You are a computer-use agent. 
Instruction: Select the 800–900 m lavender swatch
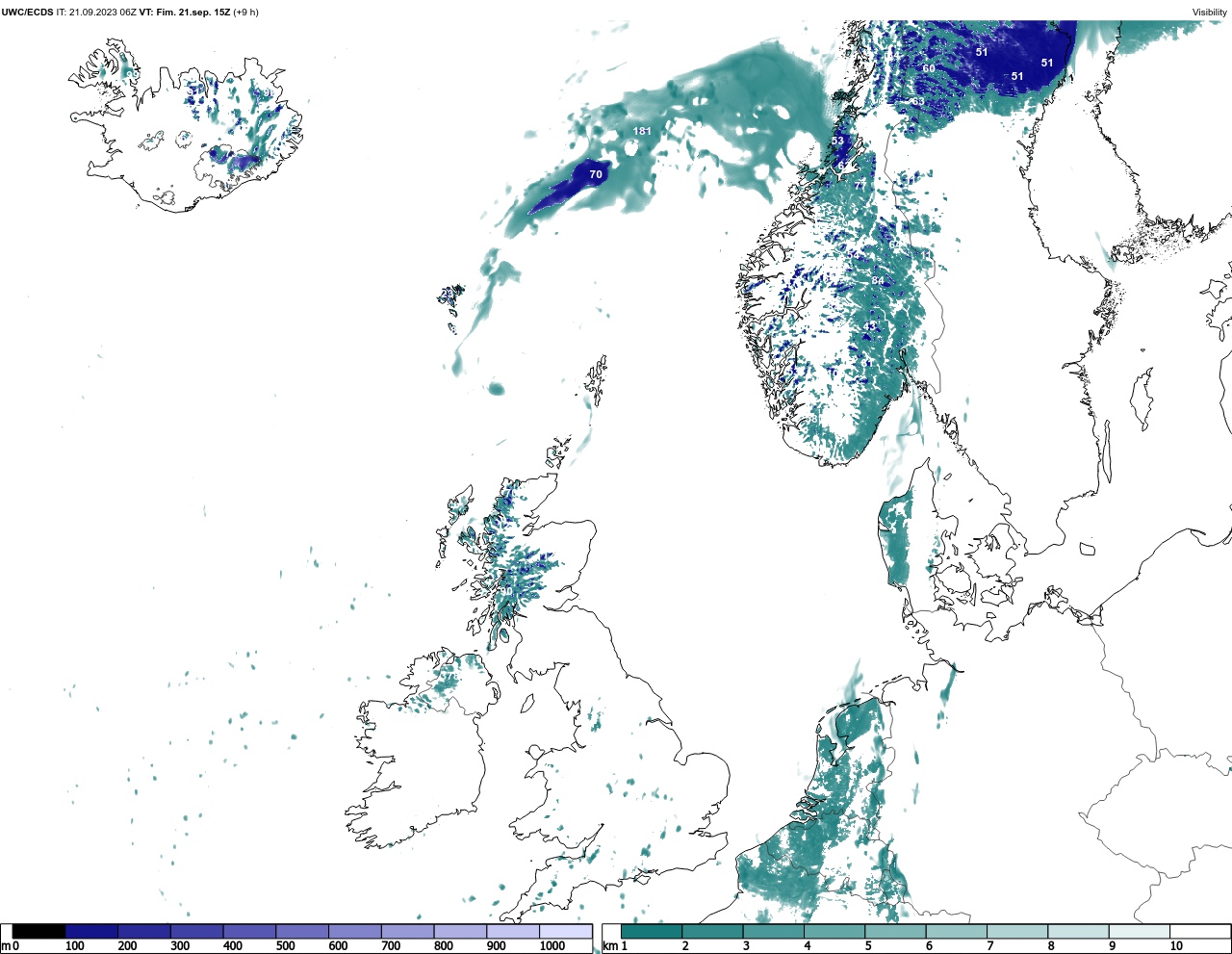click(x=460, y=931)
